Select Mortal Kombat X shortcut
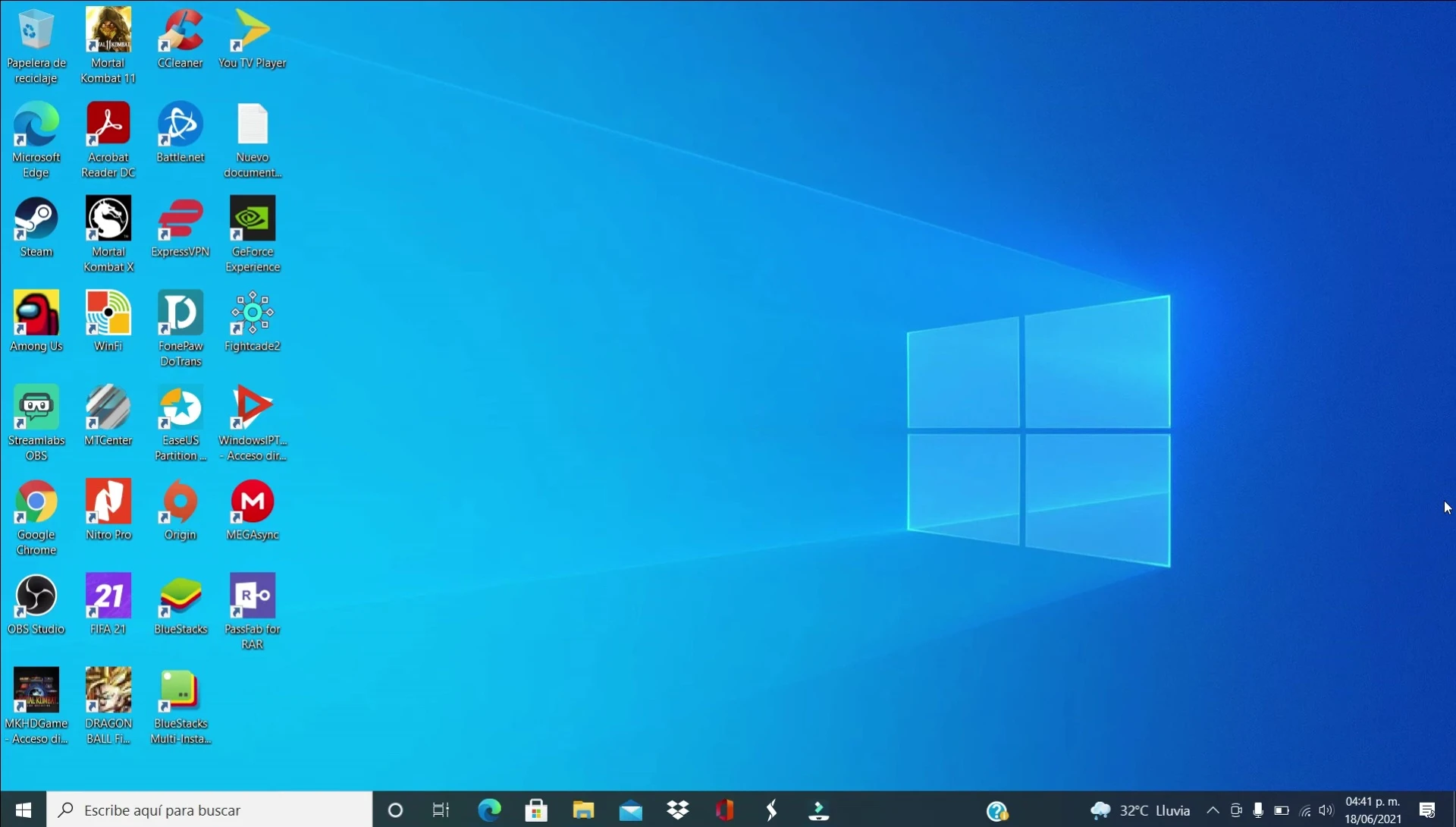 click(x=108, y=234)
